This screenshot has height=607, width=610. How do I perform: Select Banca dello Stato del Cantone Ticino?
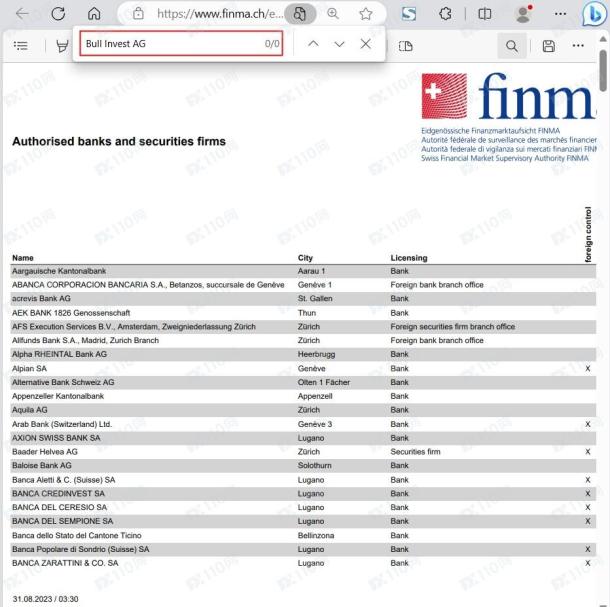coord(77,535)
